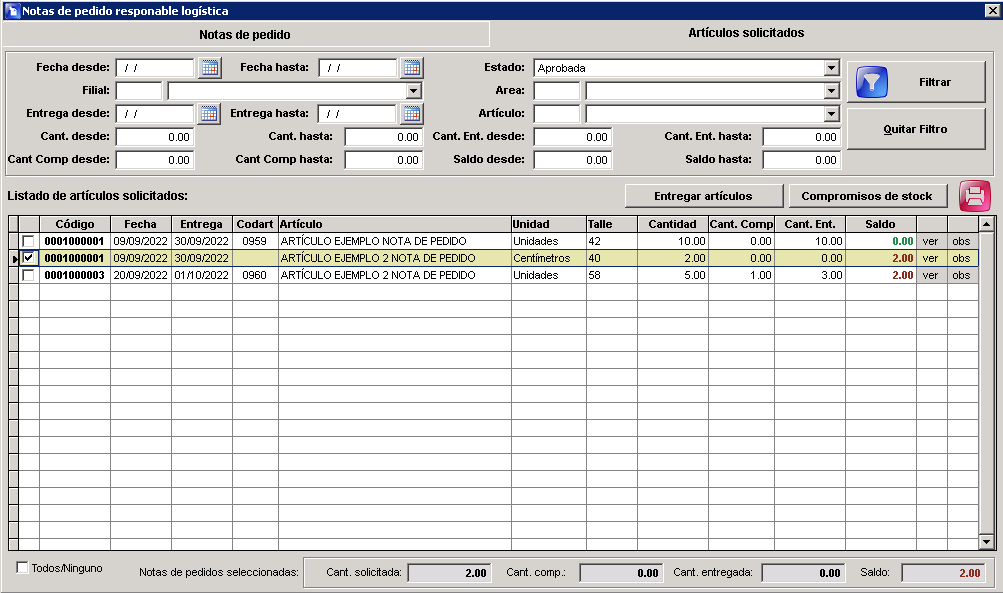Screen dimensions: 1003x593
Task: Click the red print icon
Action: click(x=974, y=196)
